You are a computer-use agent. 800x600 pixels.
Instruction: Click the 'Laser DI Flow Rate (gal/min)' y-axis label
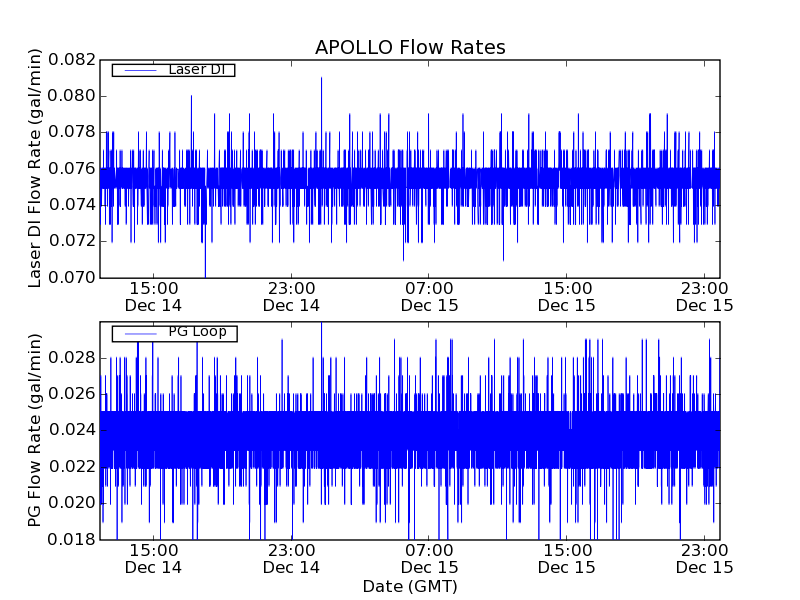coord(35,169)
